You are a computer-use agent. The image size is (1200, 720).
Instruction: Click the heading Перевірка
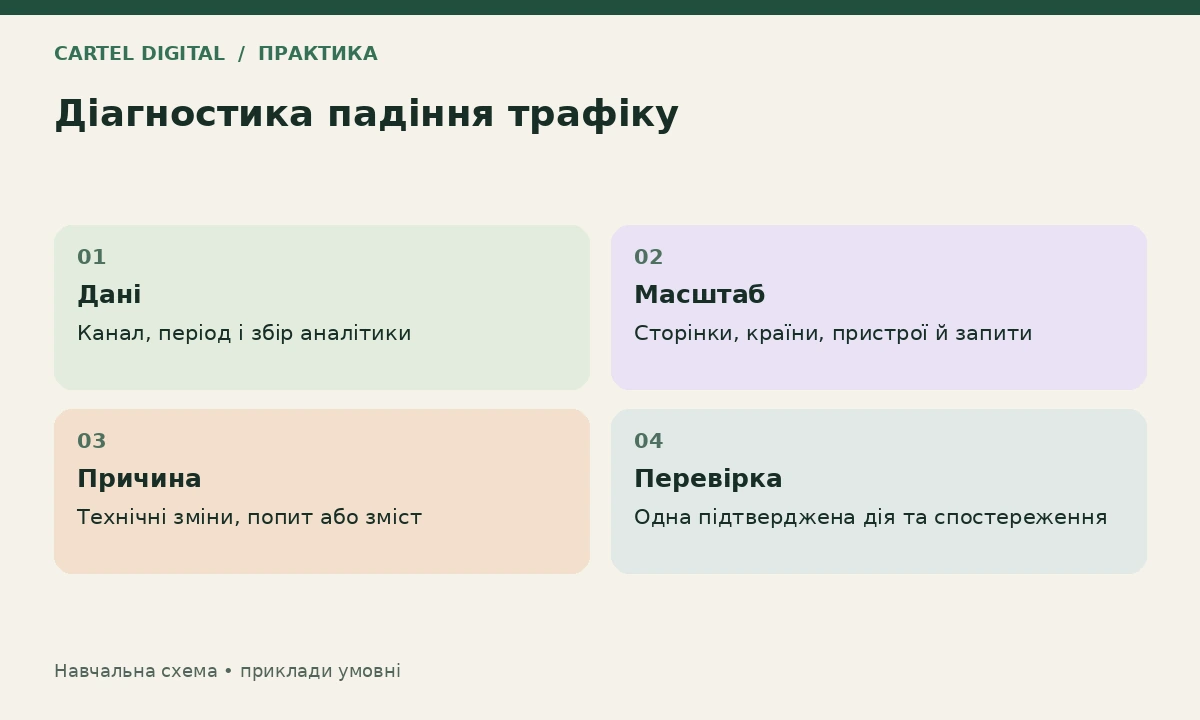pos(708,479)
